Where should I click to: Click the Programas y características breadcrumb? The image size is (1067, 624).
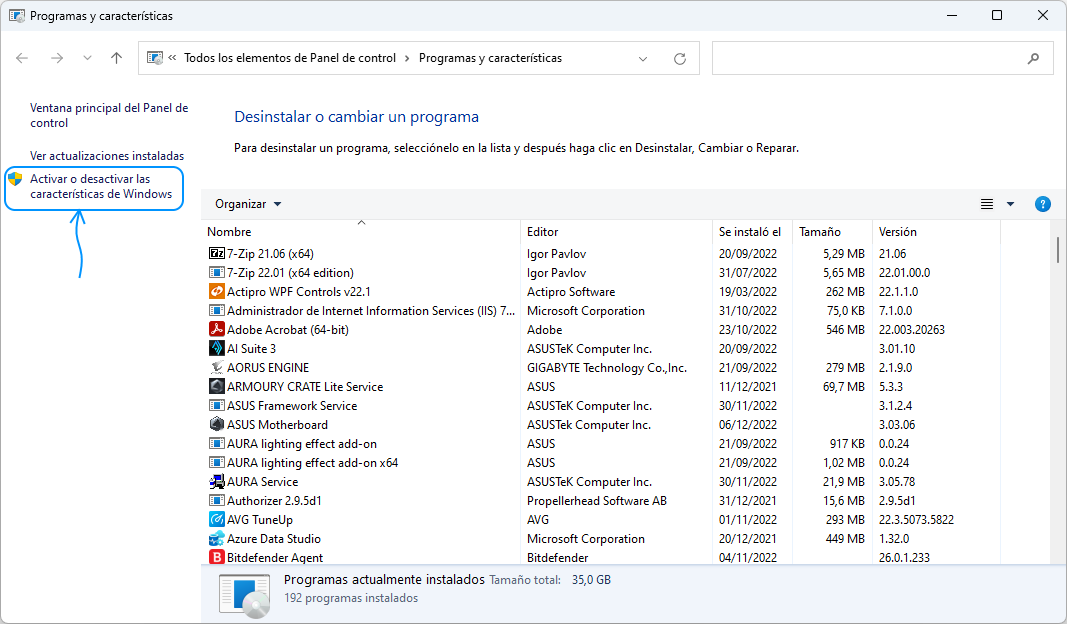pyautogui.click(x=491, y=59)
